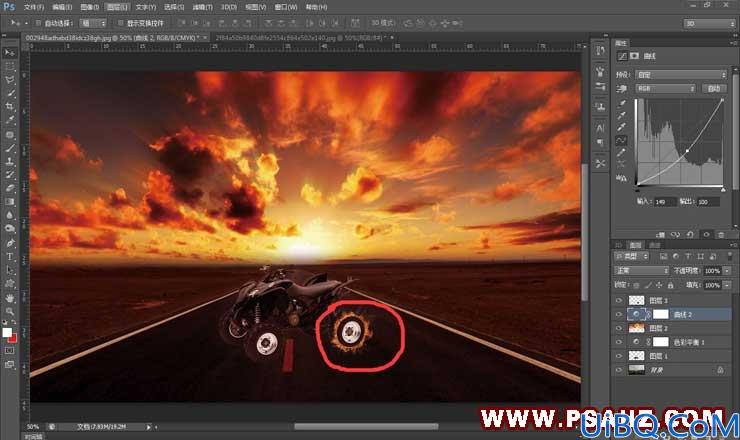Hide the 曲线 2 adjustment layer
740x440 pixels.
pyautogui.click(x=619, y=314)
